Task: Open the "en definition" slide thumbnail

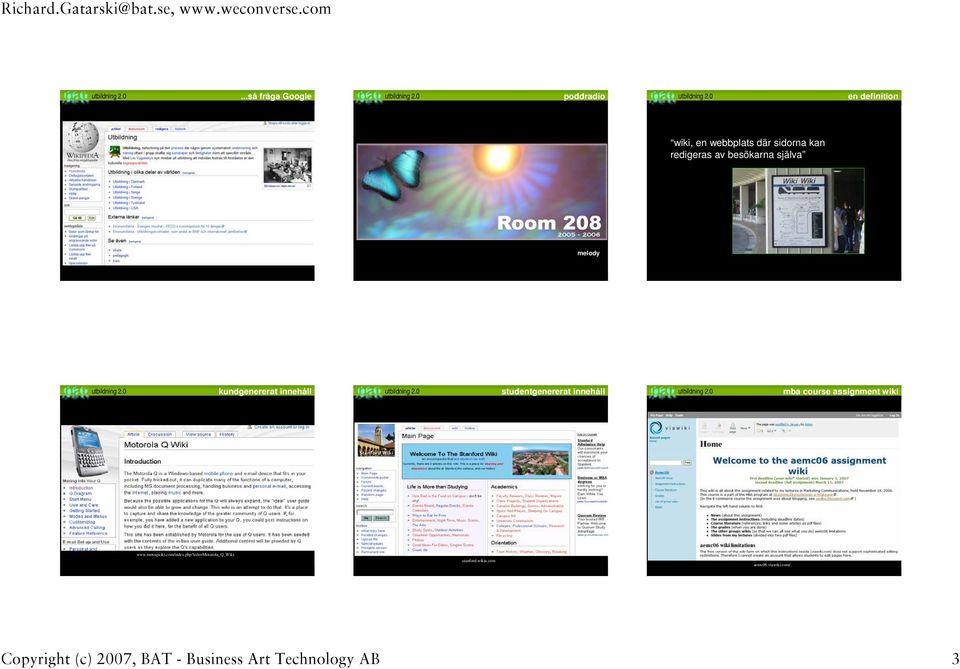Action: 774,185
